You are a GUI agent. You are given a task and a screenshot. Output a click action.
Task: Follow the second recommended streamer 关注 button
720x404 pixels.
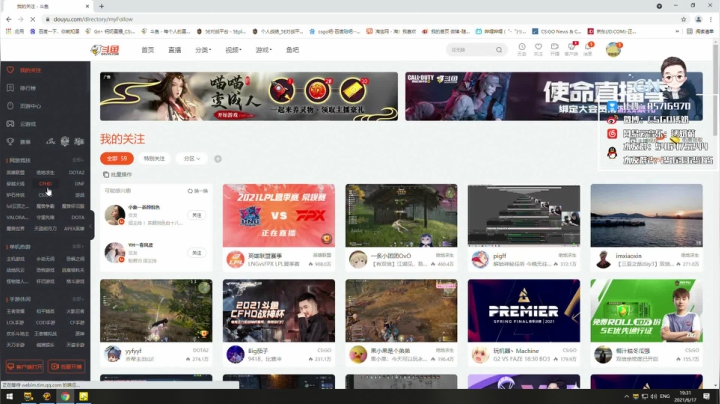[x=197, y=253]
